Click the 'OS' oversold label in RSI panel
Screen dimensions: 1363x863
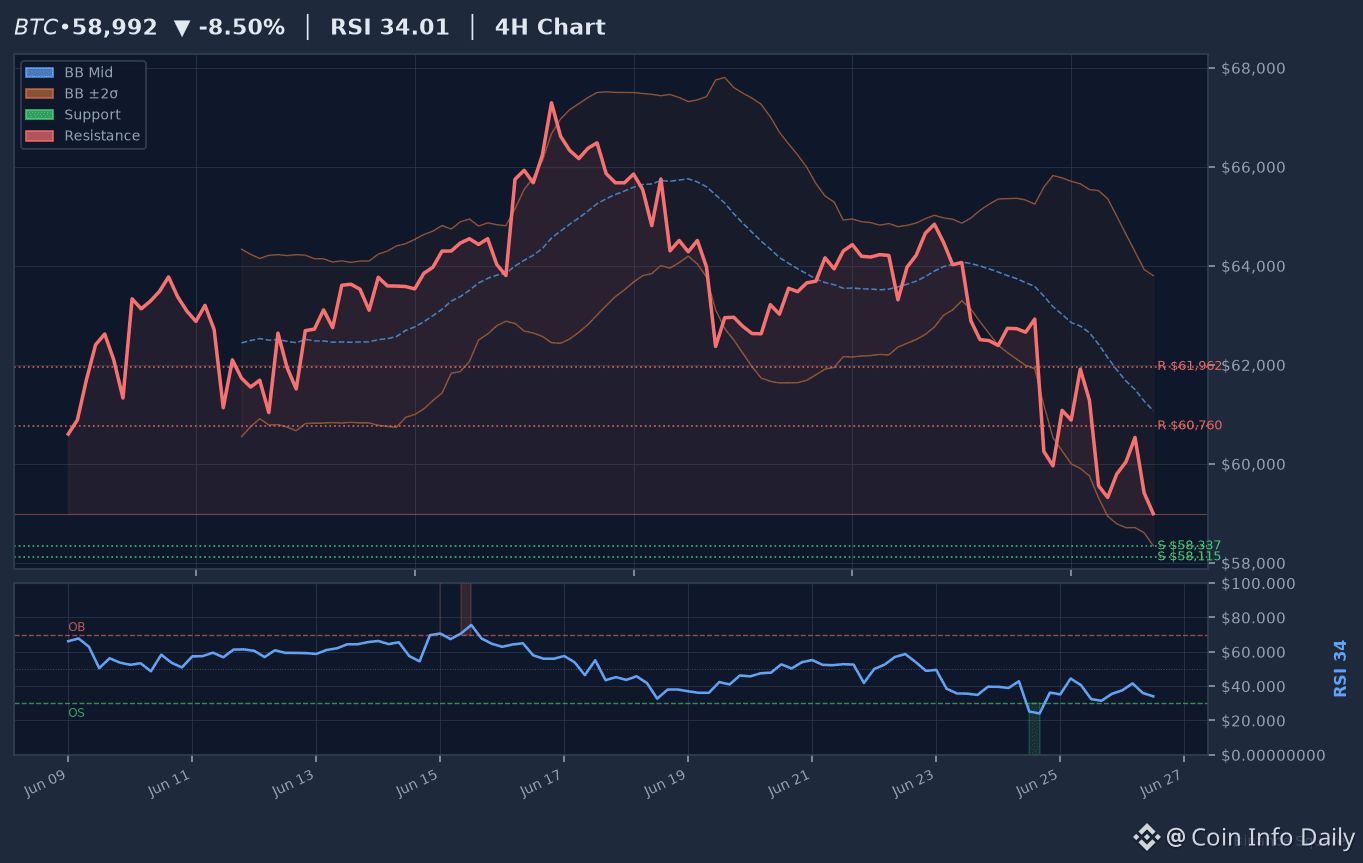76,713
